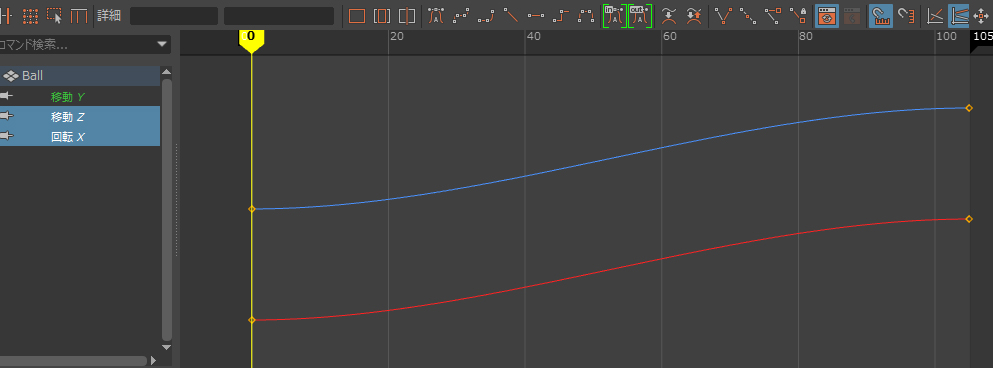Click the 詳細 label in the toolbar

(x=109, y=16)
